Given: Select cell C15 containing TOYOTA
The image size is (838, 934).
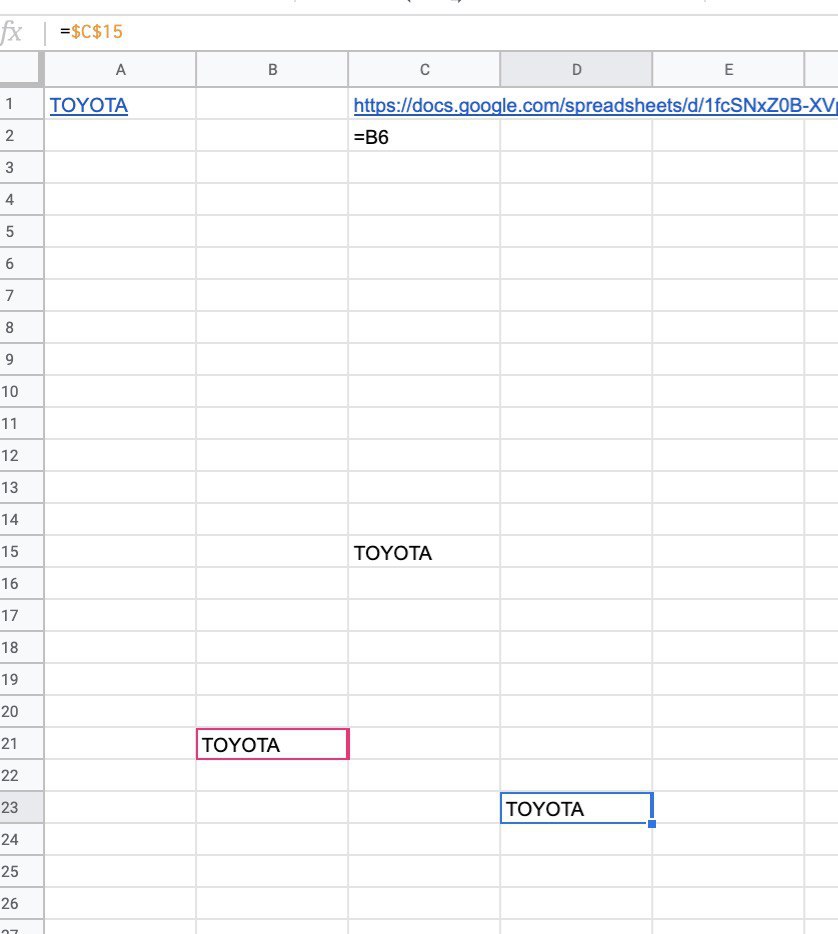Looking at the screenshot, I should (424, 552).
